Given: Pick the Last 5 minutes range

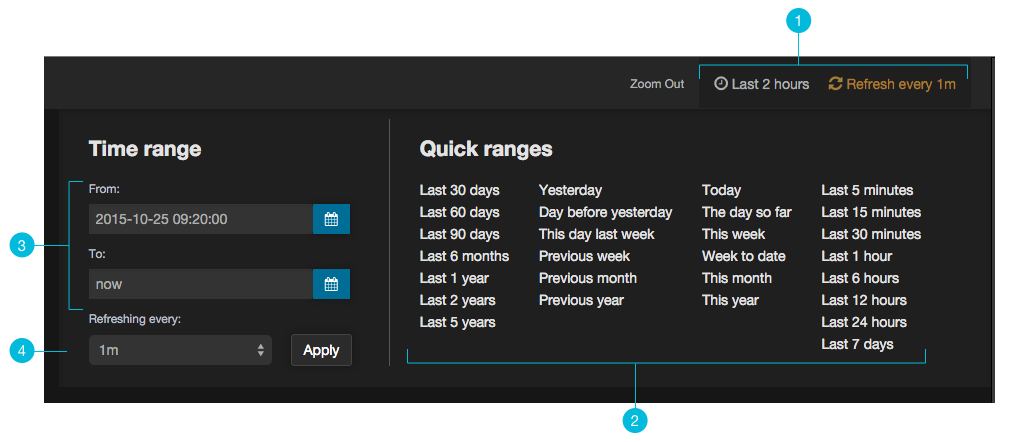Looking at the screenshot, I should [x=867, y=190].
